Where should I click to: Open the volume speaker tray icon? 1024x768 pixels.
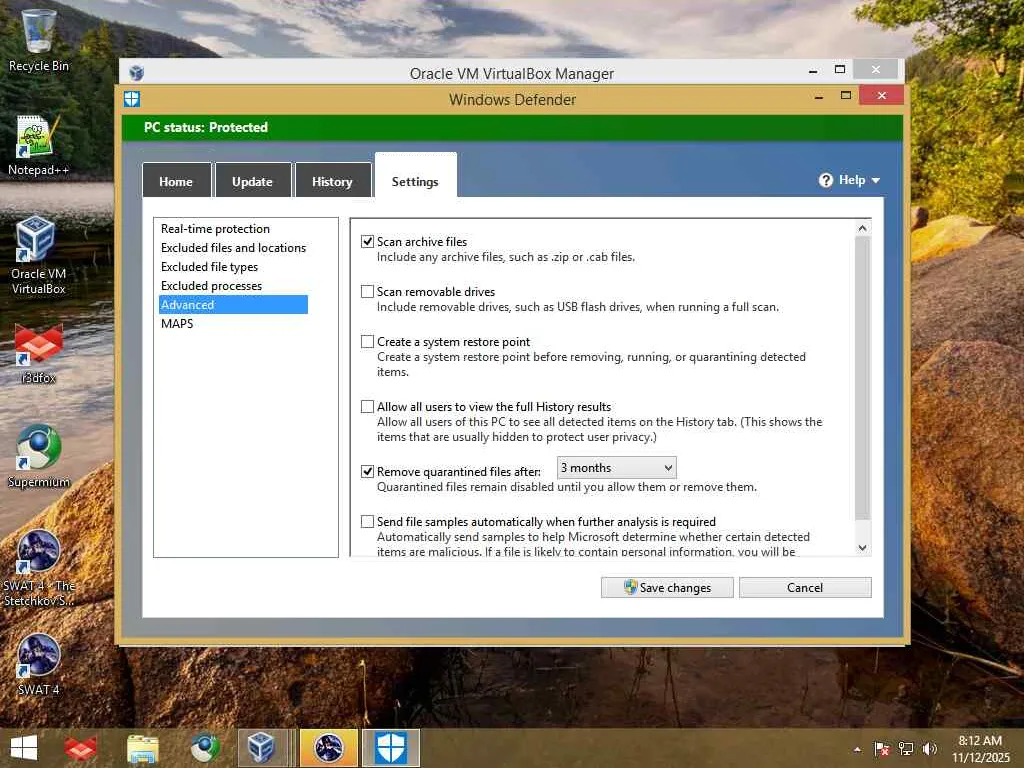929,748
